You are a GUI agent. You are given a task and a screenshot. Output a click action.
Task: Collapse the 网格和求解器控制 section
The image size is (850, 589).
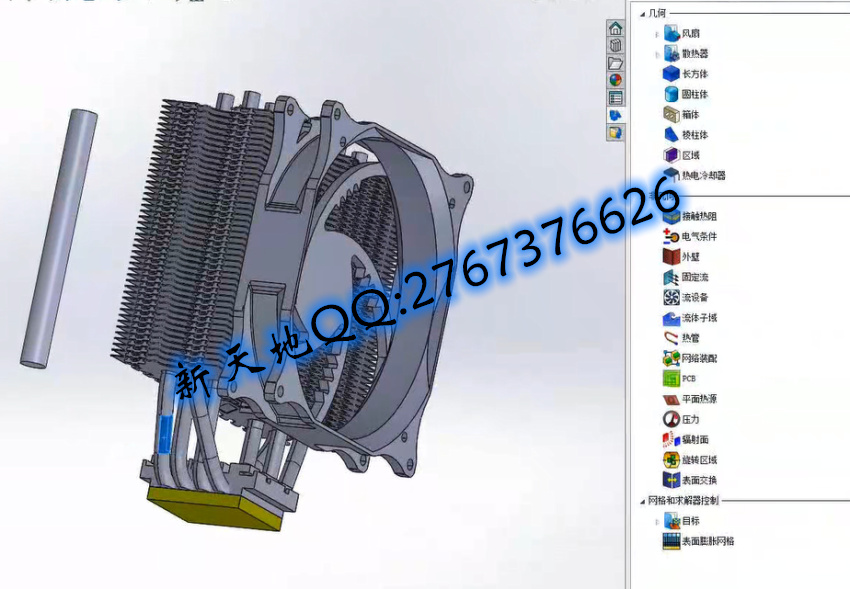pyautogui.click(x=642, y=501)
